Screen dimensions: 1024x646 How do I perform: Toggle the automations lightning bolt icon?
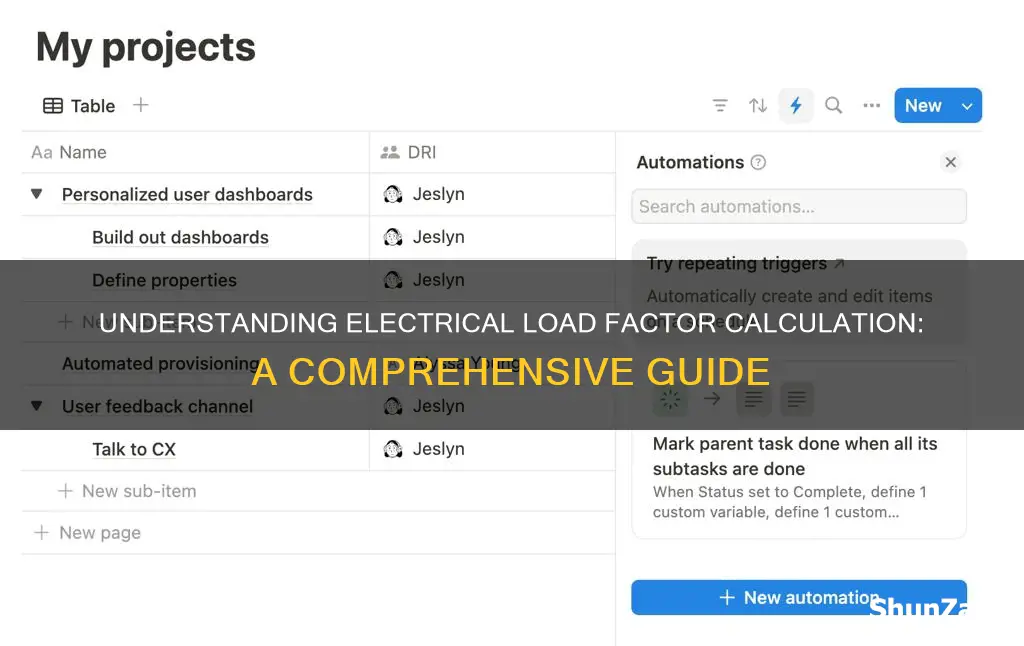coord(795,105)
